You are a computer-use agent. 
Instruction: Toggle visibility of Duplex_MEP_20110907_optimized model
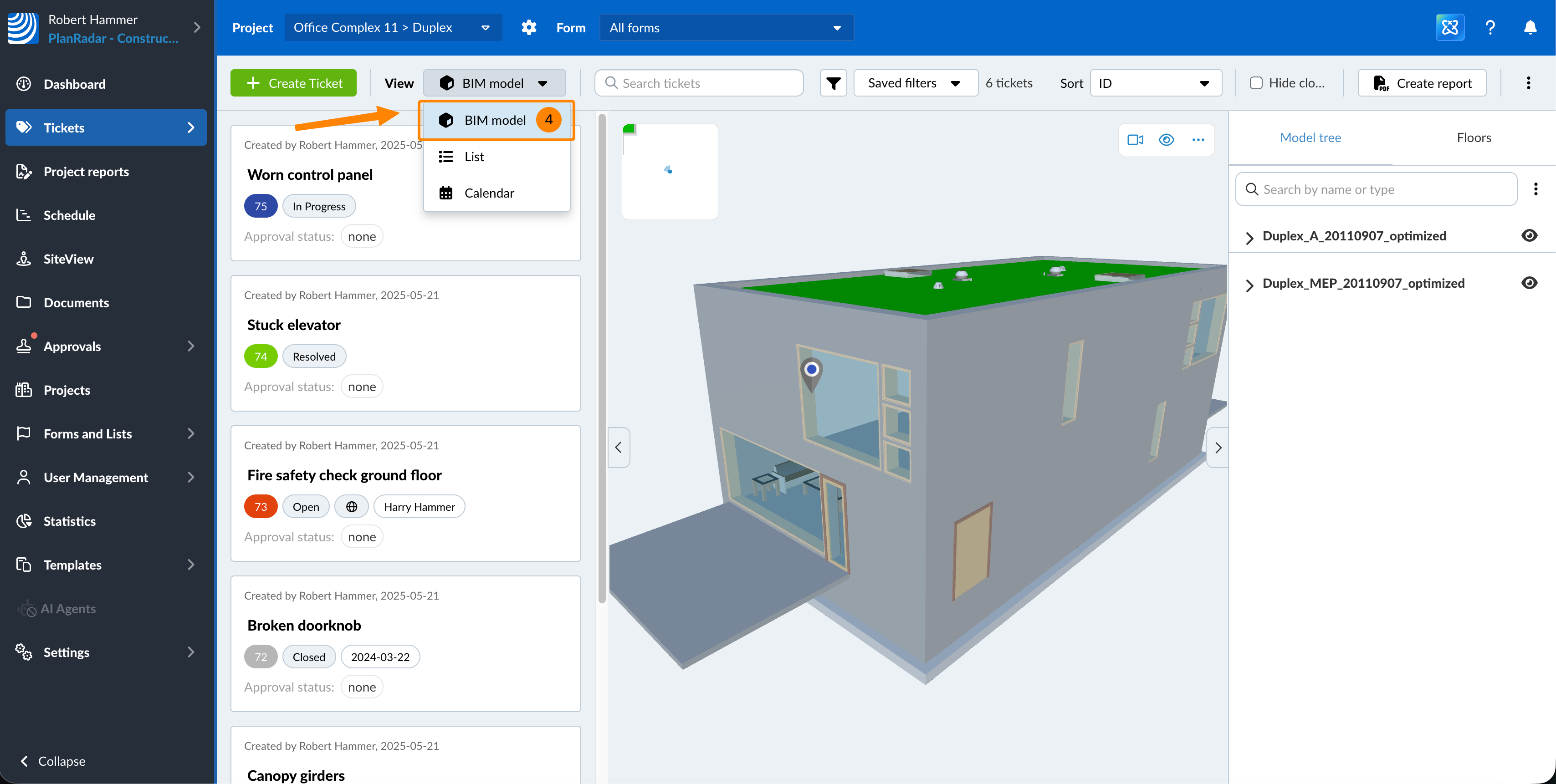click(x=1529, y=282)
